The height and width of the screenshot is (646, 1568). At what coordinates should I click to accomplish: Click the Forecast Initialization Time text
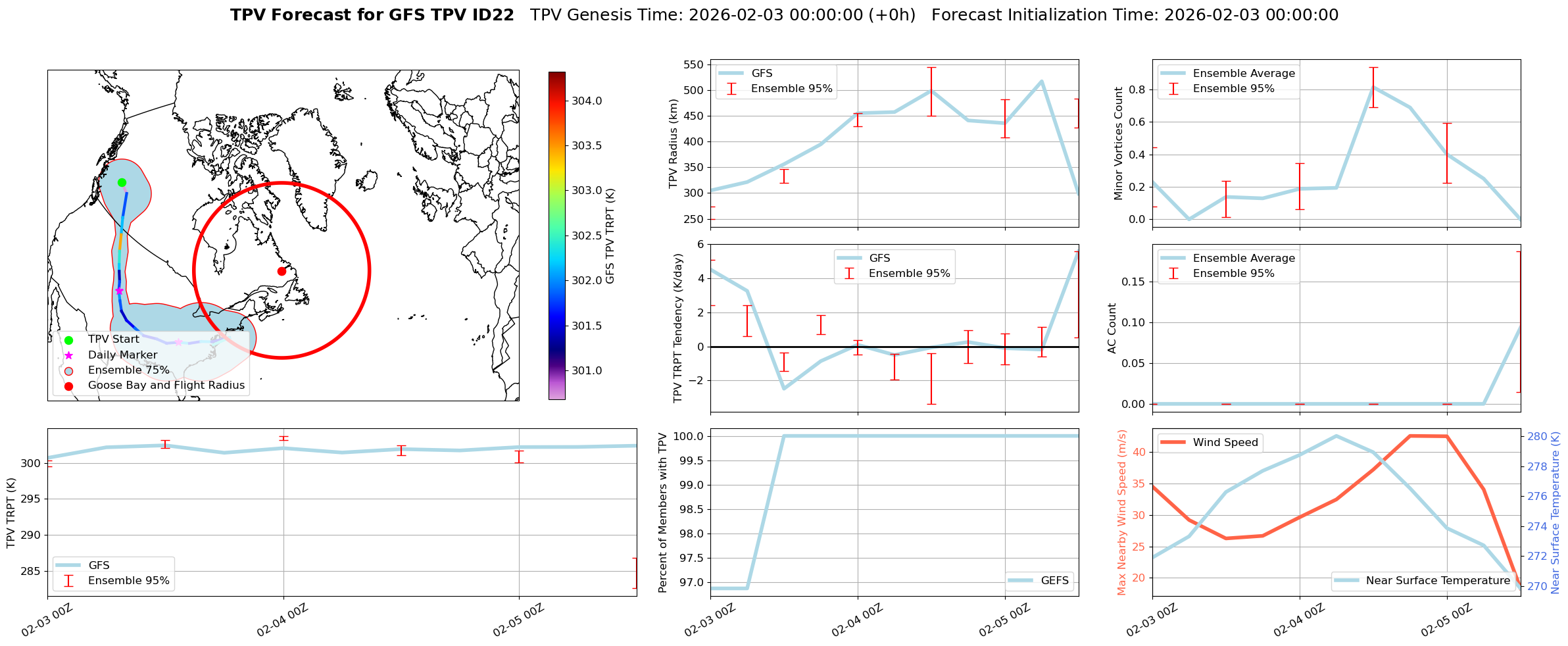tap(1135, 15)
